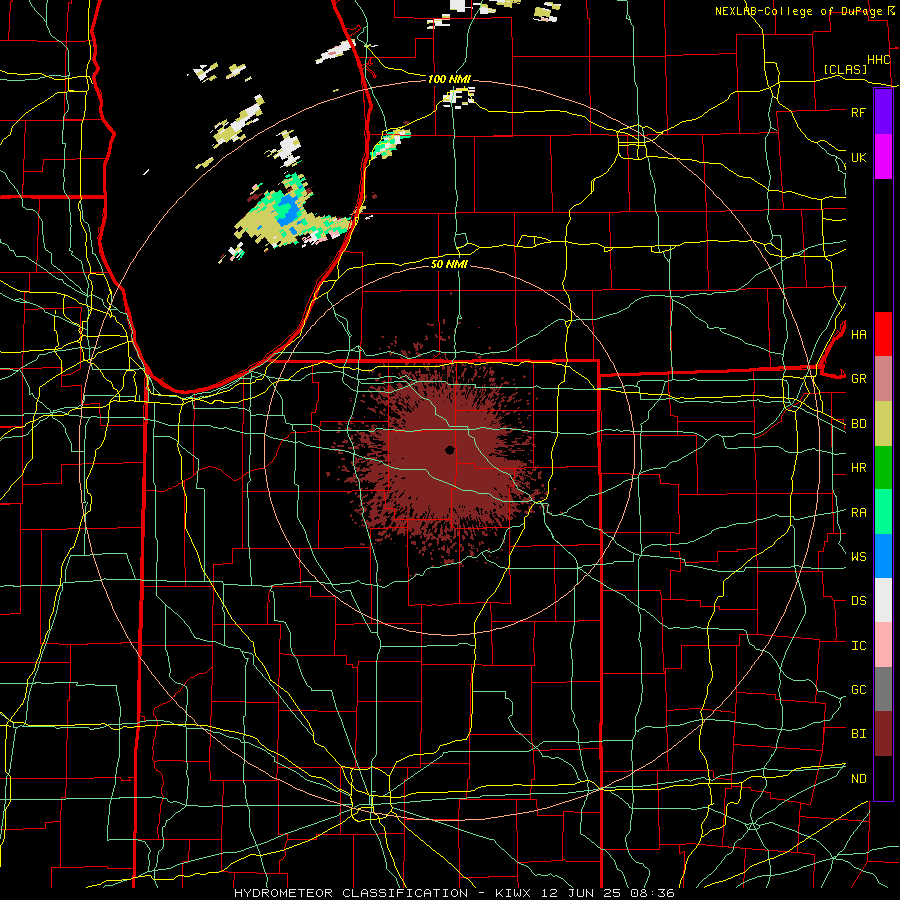
Task: Click the 'KIWX' station identifier text
Action: [x=513, y=893]
